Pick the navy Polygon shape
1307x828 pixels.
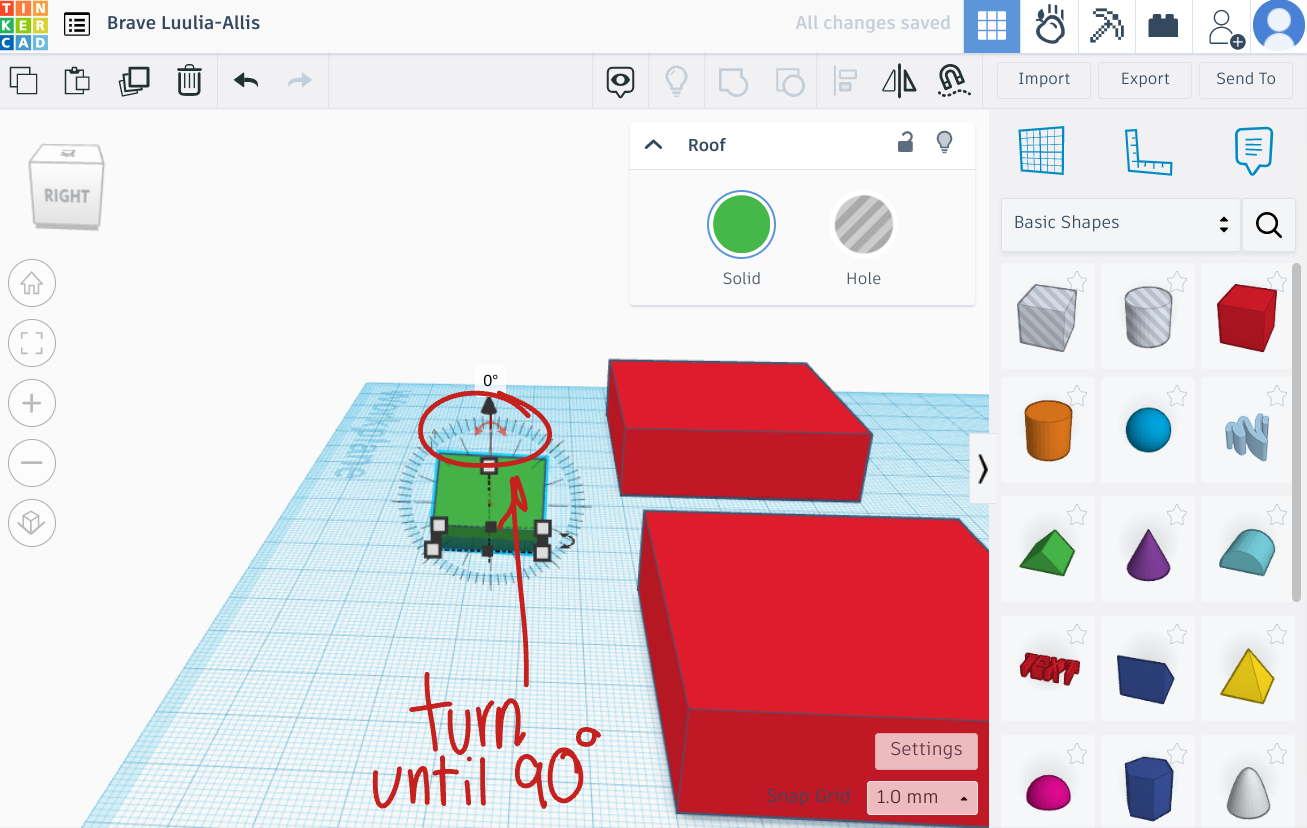click(1148, 782)
